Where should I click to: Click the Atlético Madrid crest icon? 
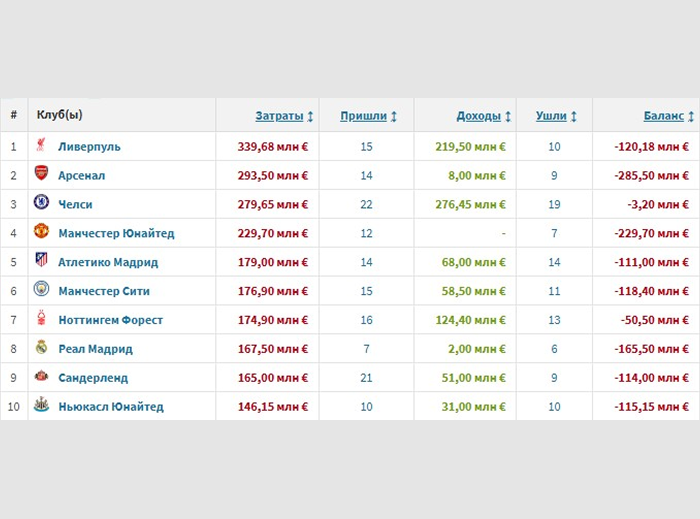(x=41, y=262)
